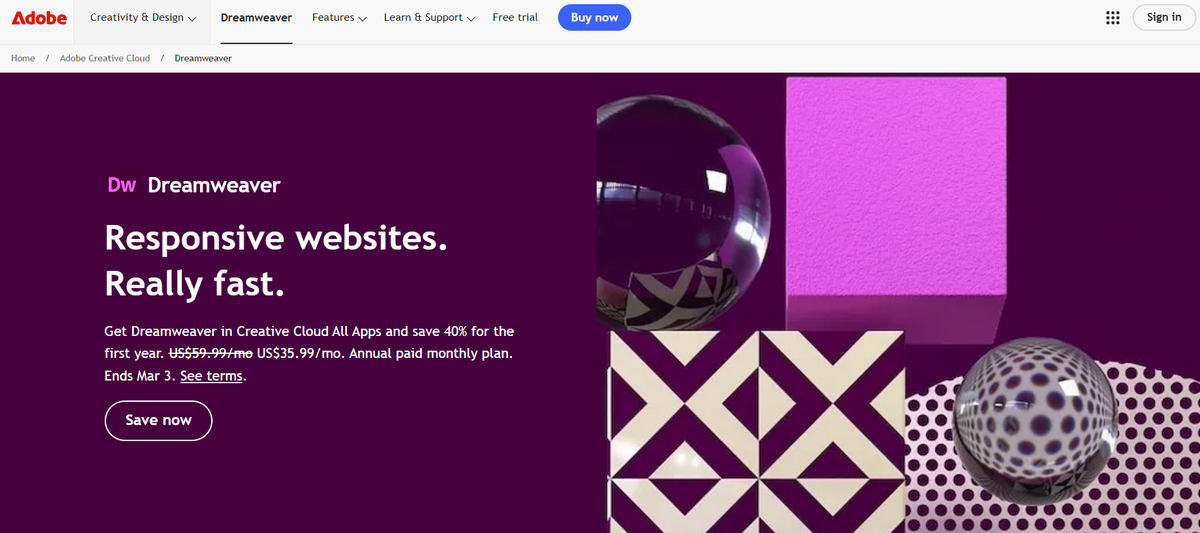Click the patterned white geometric block

(x=757, y=430)
